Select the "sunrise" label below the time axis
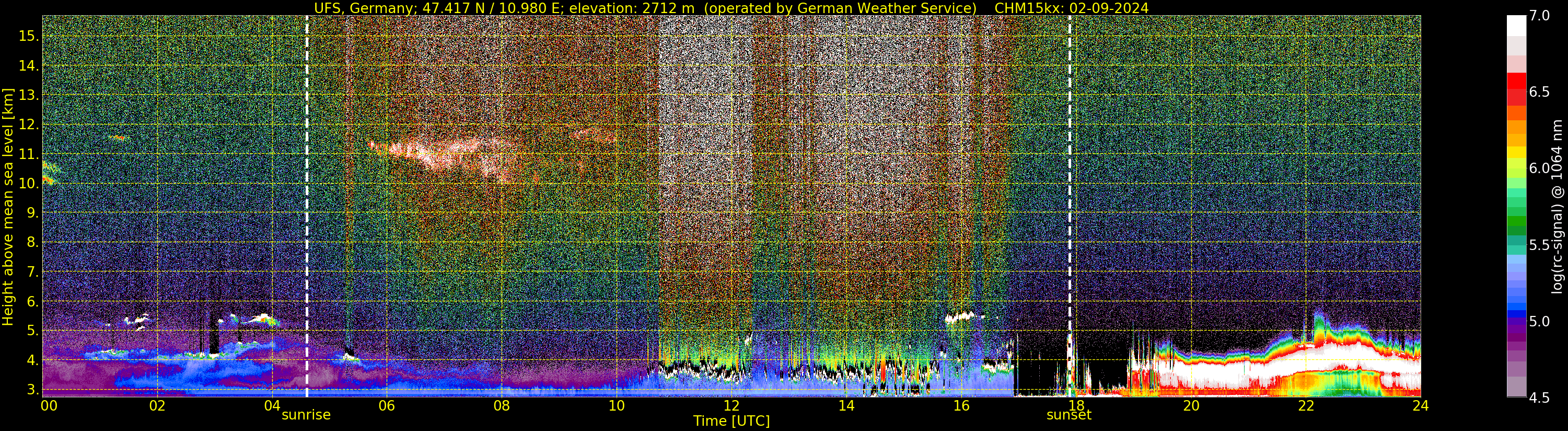The height and width of the screenshot is (431, 1568). (x=306, y=415)
